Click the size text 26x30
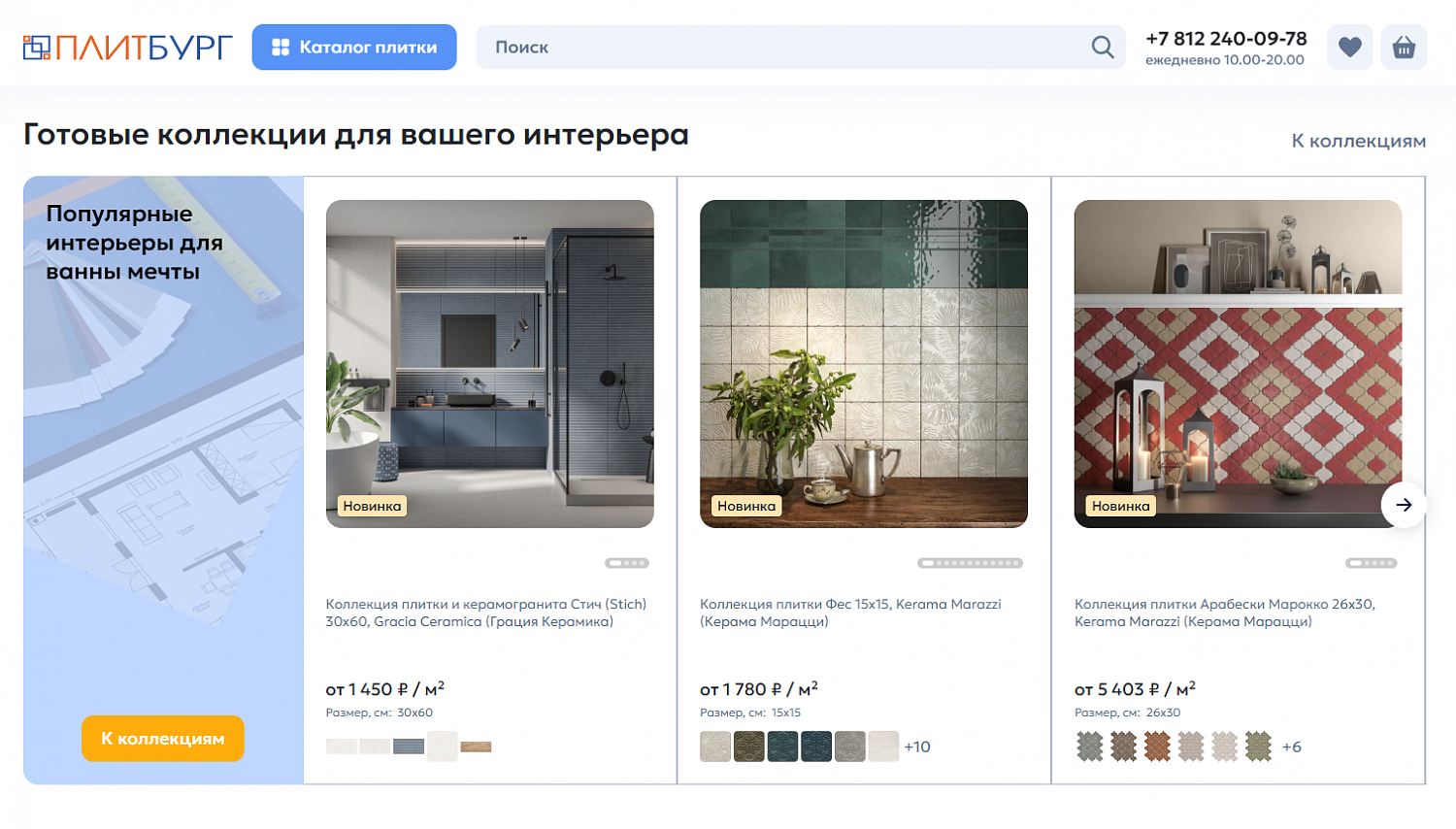 tap(1163, 713)
